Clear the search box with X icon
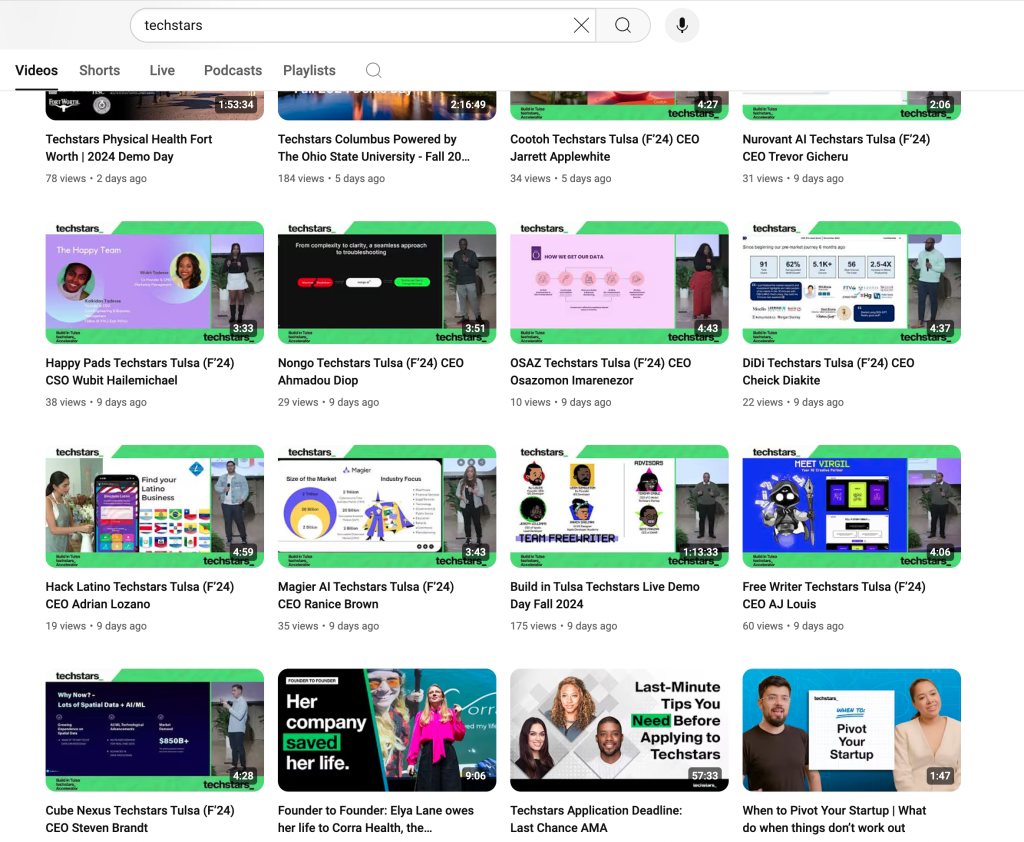The image size is (1024, 842). (x=581, y=25)
